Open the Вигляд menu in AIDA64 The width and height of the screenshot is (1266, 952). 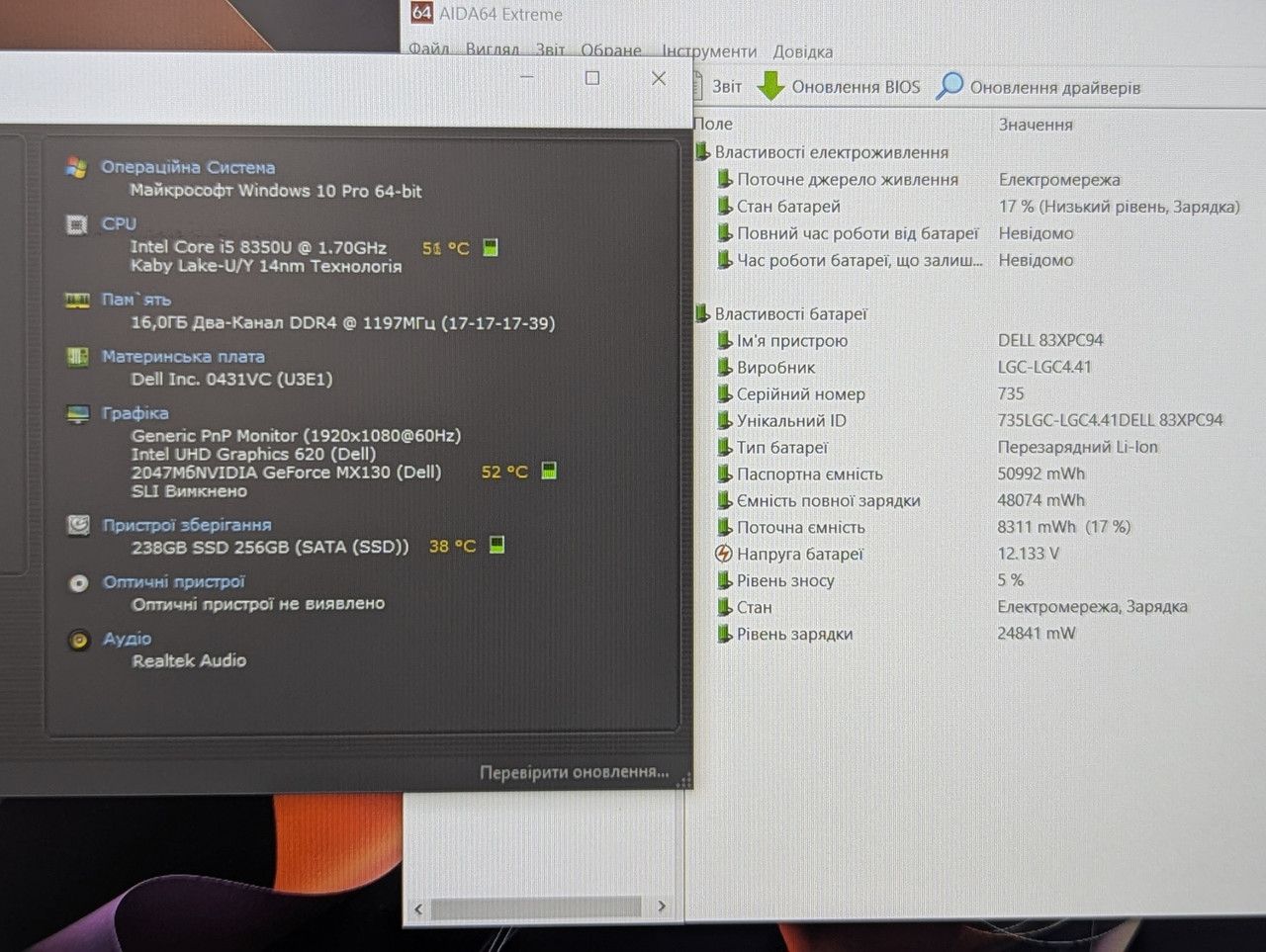[x=493, y=49]
